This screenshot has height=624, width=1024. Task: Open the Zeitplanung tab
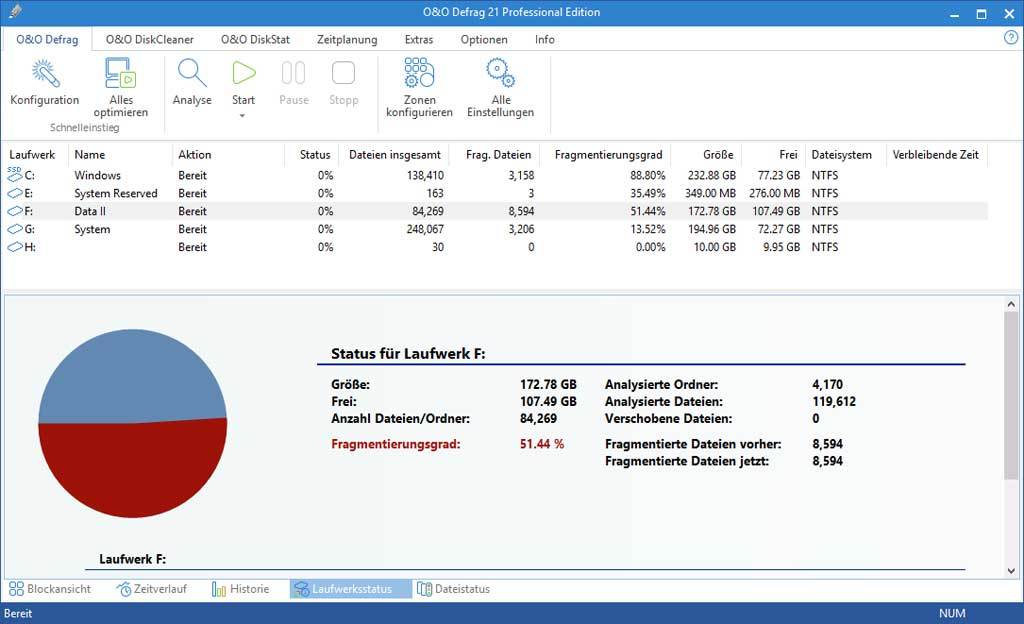click(347, 39)
